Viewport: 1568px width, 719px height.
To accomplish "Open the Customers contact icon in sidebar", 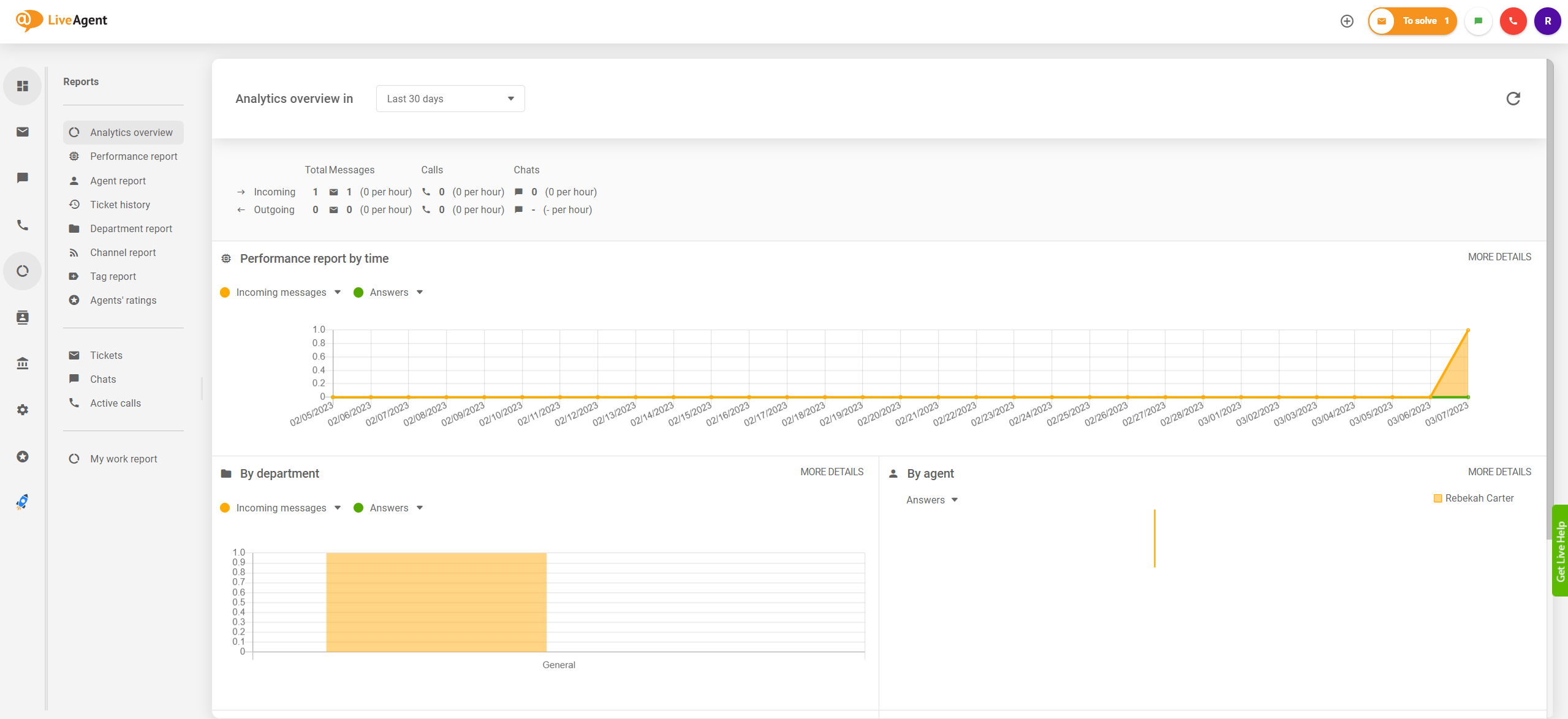I will pos(23,317).
